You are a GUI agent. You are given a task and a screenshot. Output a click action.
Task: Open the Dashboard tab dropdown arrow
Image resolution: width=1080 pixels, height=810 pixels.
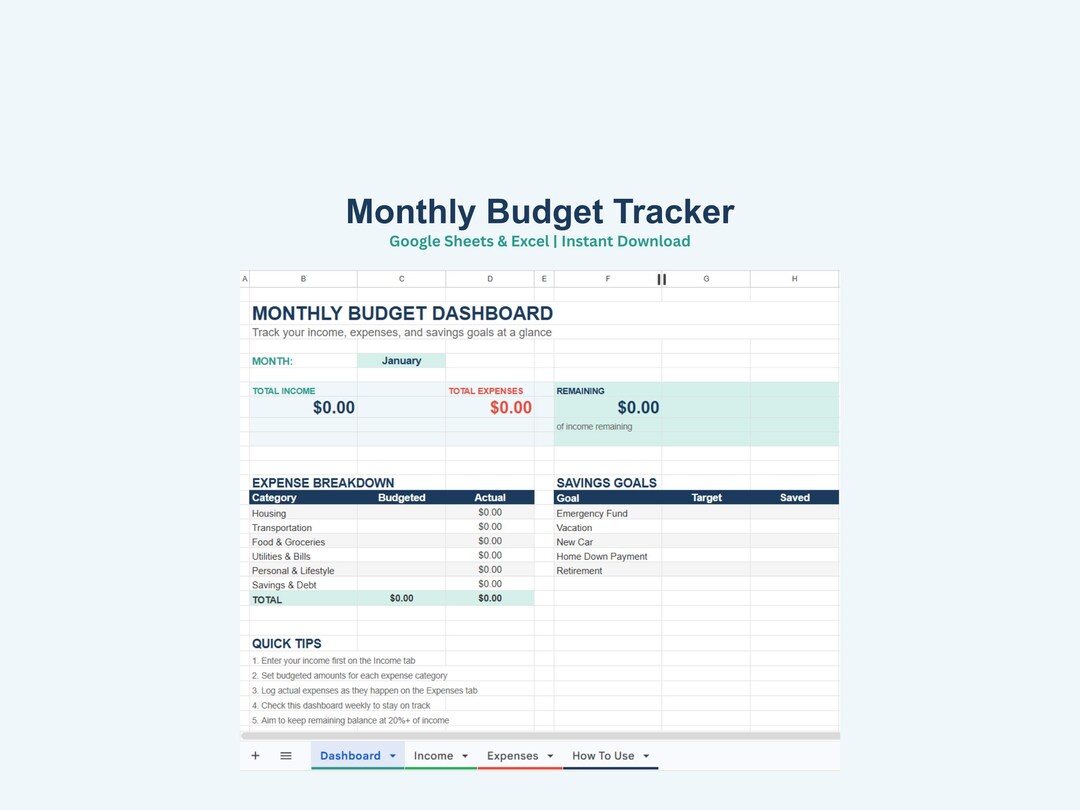[393, 756]
